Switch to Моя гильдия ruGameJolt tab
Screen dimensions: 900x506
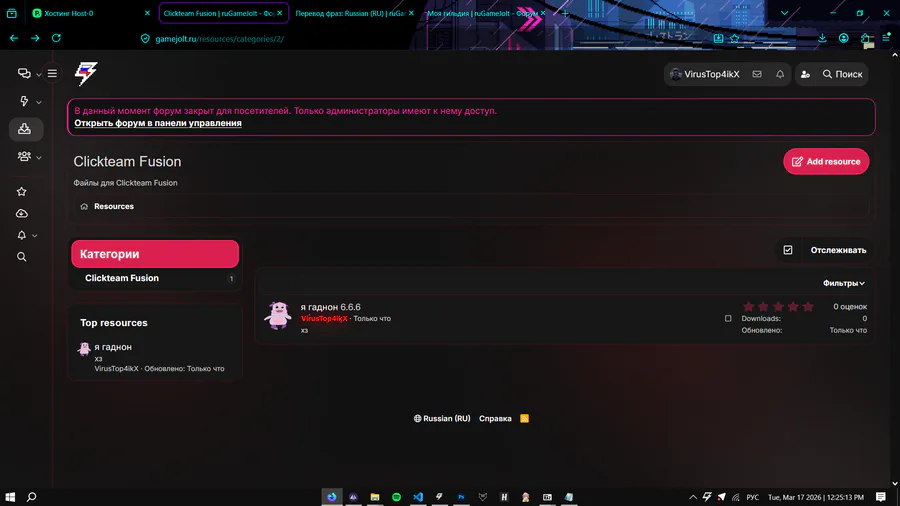[x=482, y=13]
